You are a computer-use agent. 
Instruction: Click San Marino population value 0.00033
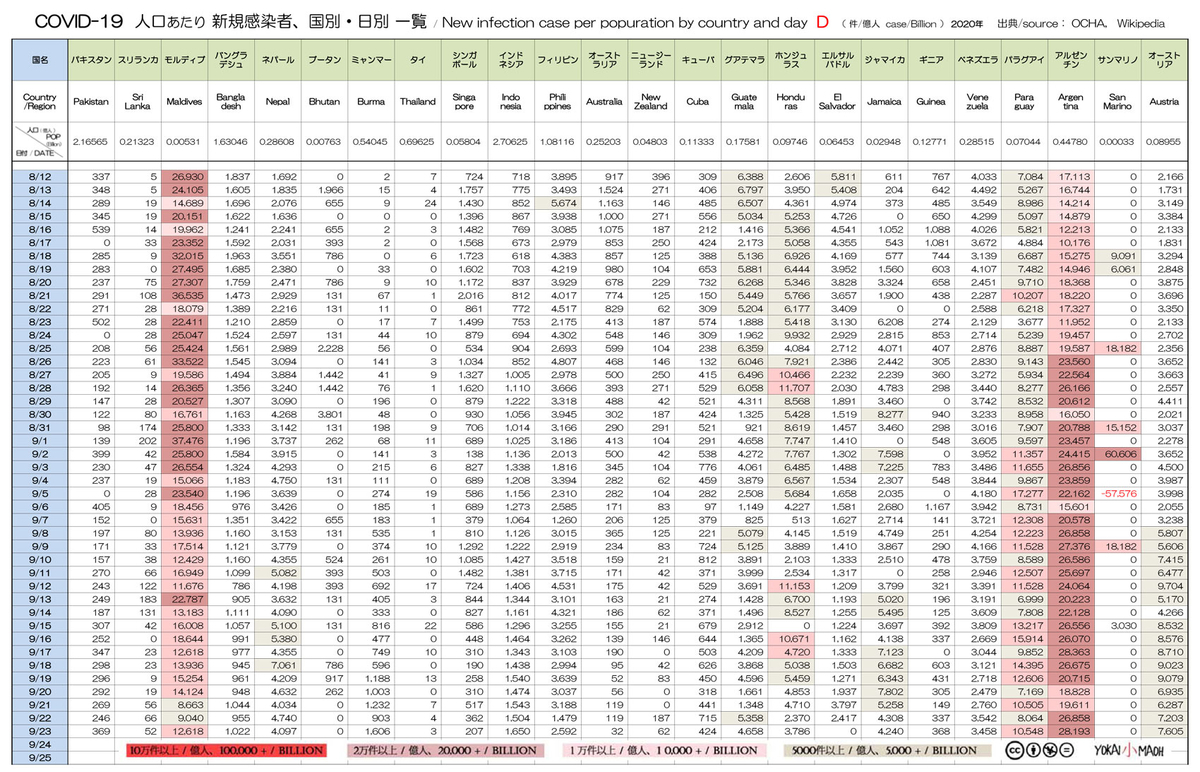coord(1117,144)
